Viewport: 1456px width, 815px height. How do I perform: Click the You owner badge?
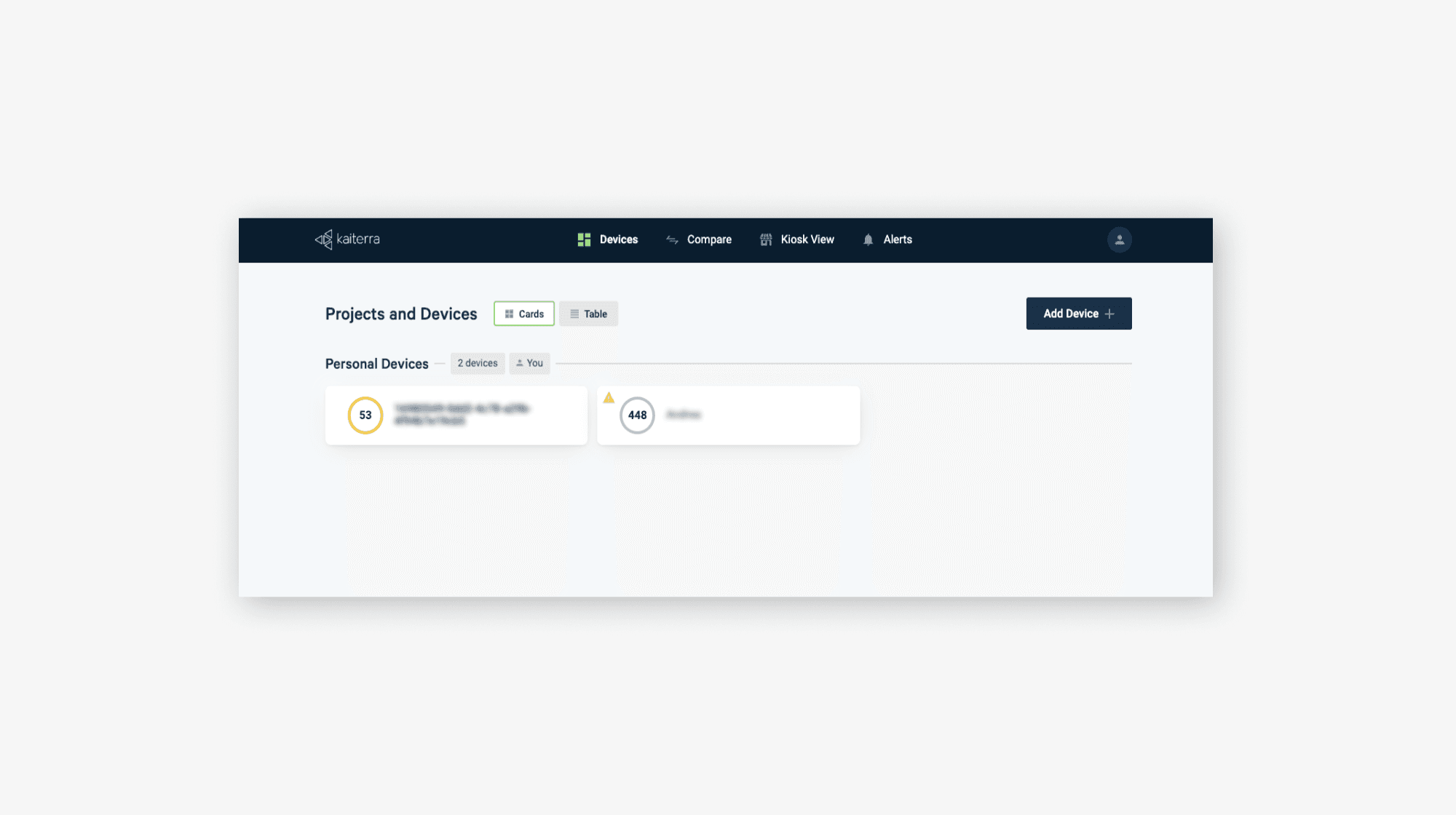[529, 363]
